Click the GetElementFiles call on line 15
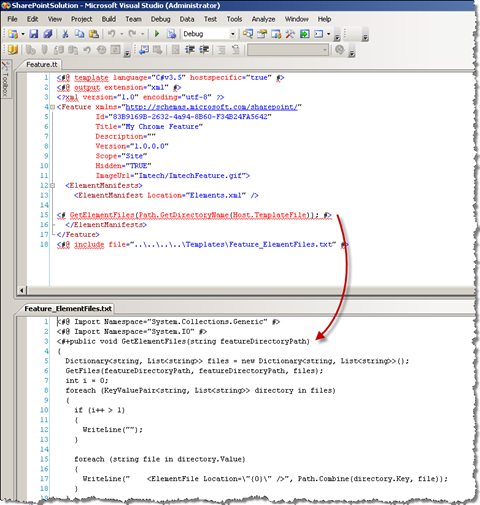Screen dimensions: 480x505 (x=194, y=215)
